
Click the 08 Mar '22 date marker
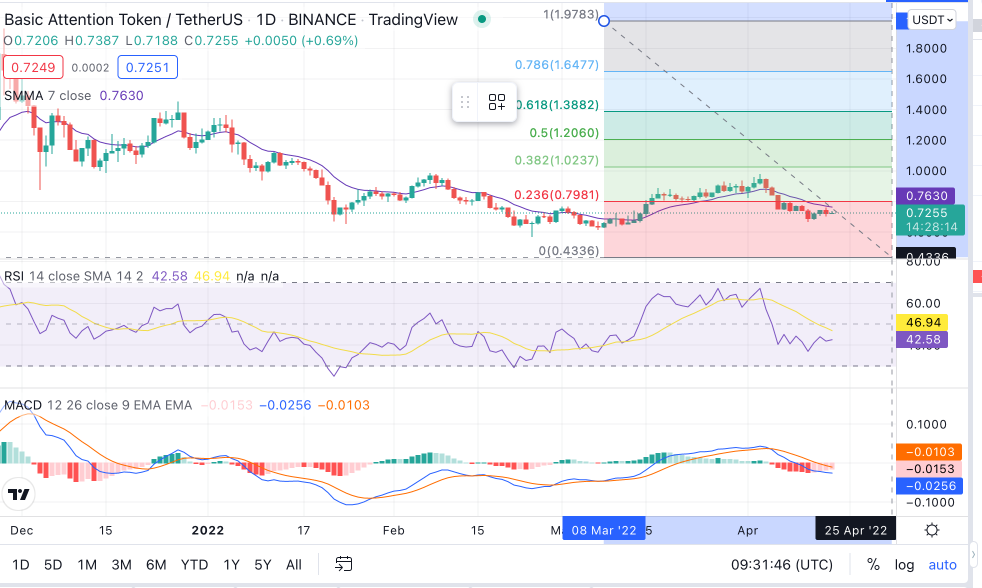pos(604,530)
